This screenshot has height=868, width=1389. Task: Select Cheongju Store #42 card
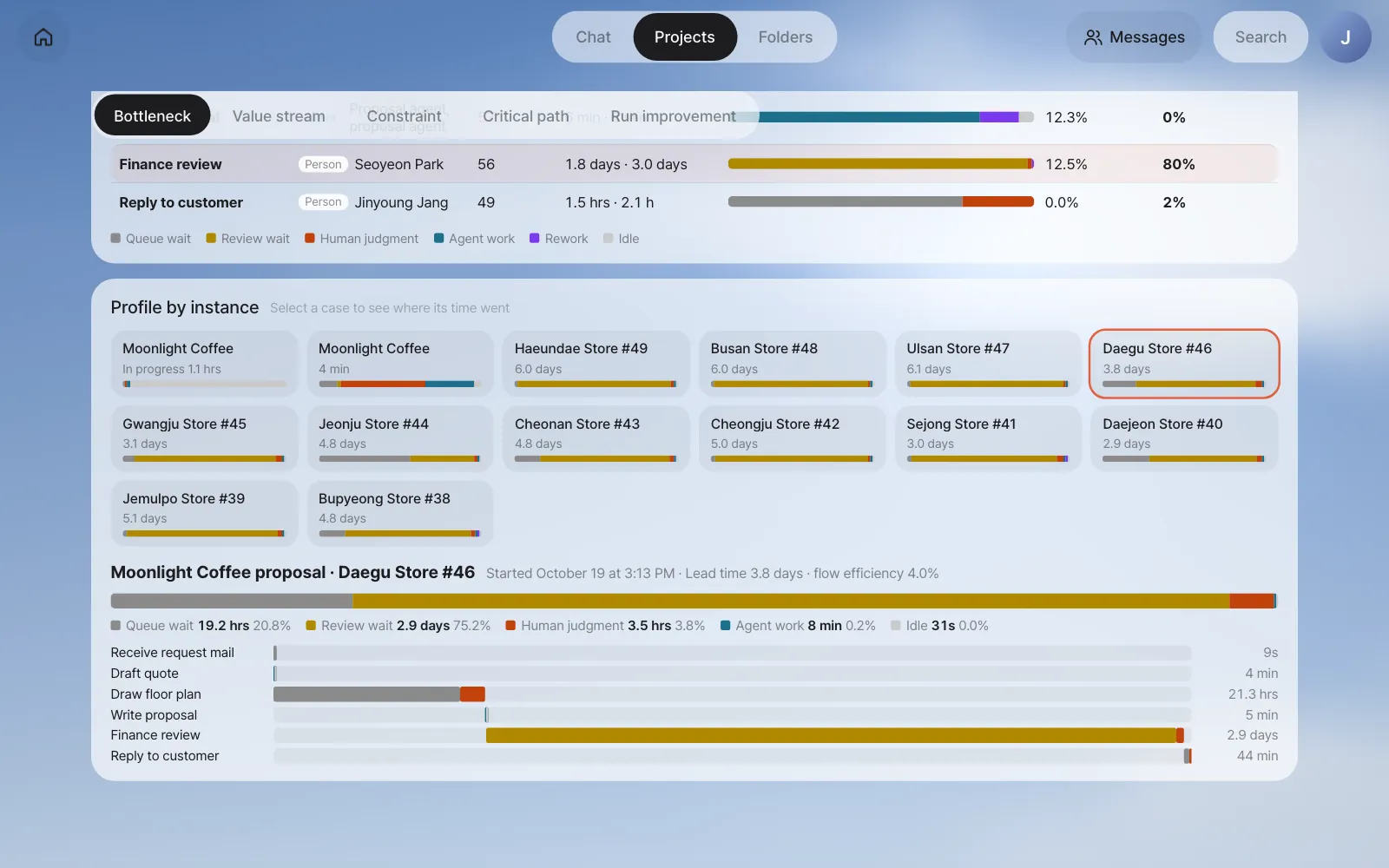tap(792, 438)
